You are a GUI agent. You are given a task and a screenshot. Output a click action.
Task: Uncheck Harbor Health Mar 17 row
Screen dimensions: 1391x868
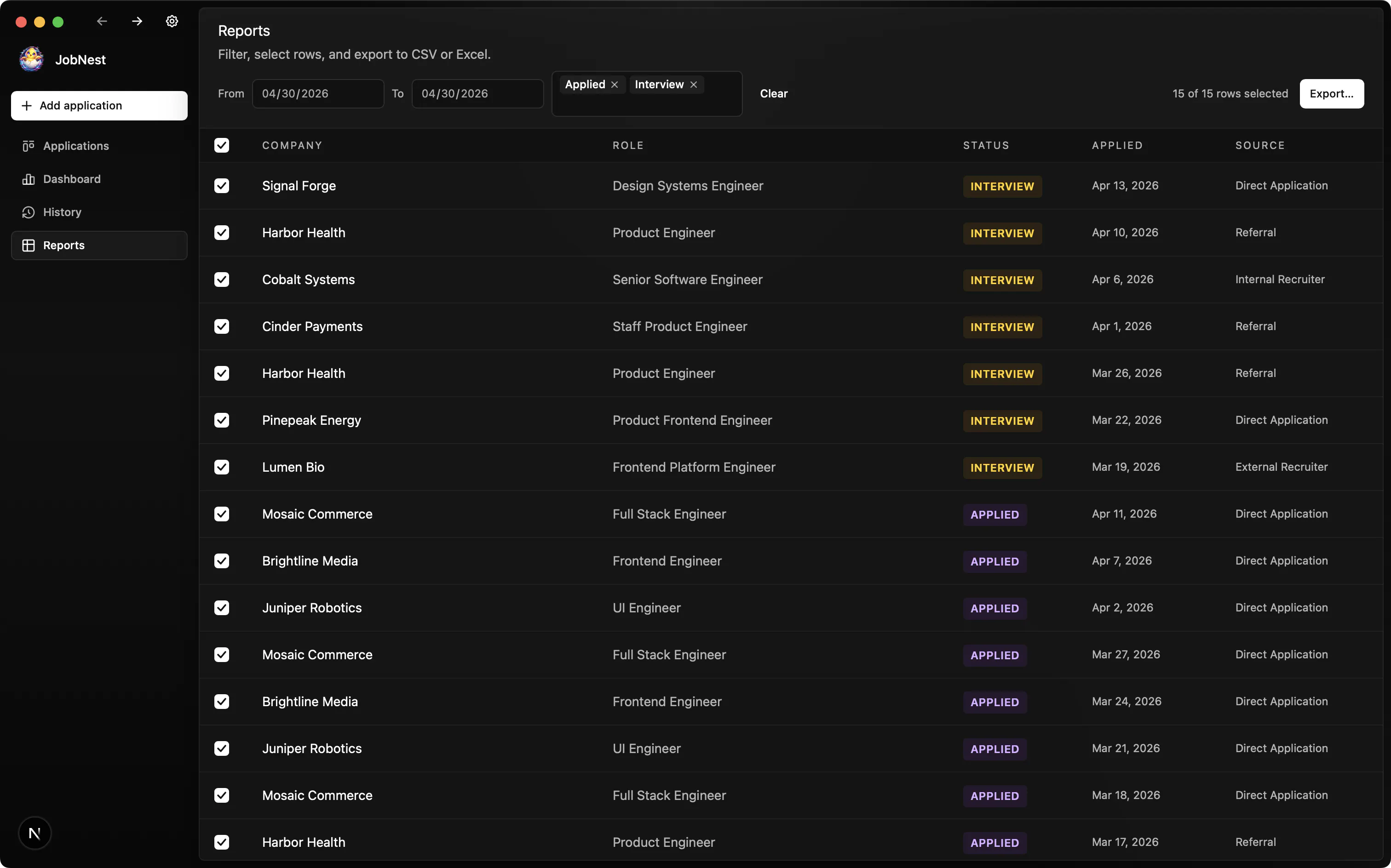(x=222, y=842)
